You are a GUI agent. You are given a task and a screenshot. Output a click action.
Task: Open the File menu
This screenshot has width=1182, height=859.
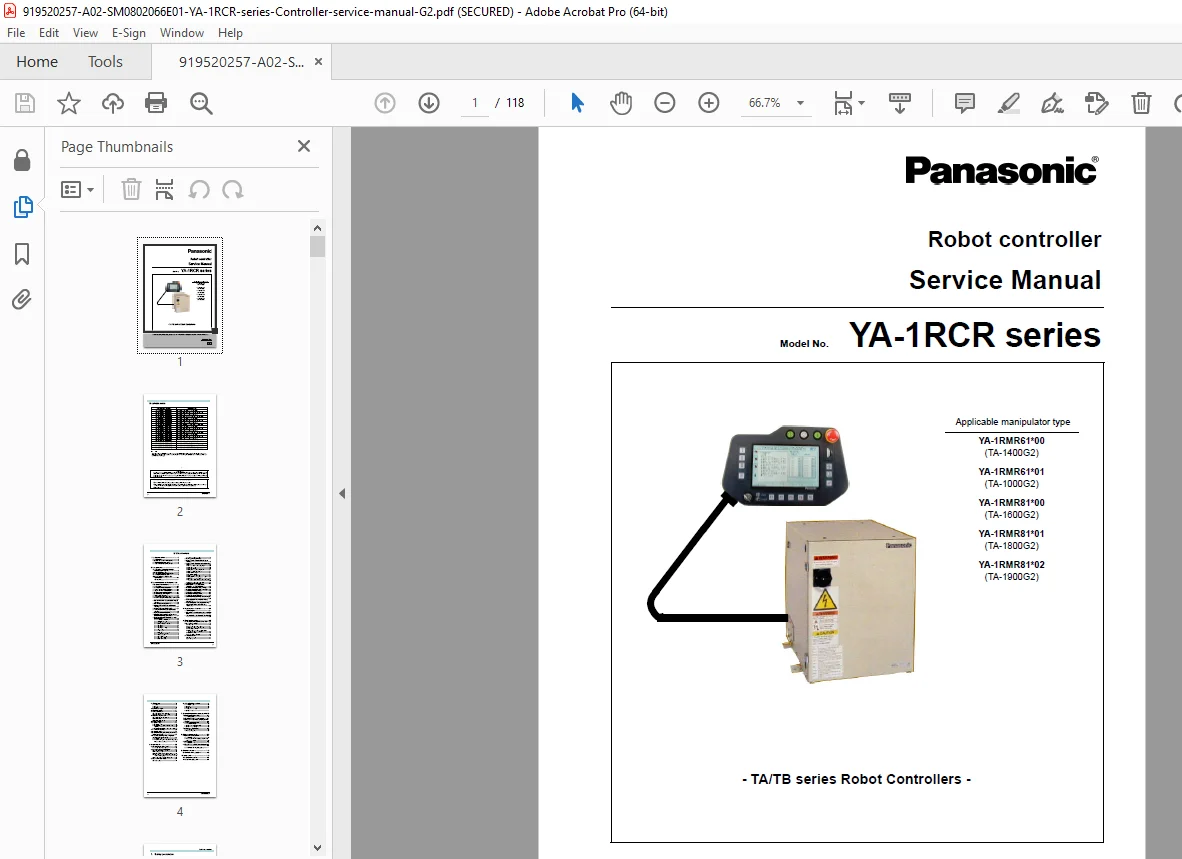(x=16, y=32)
